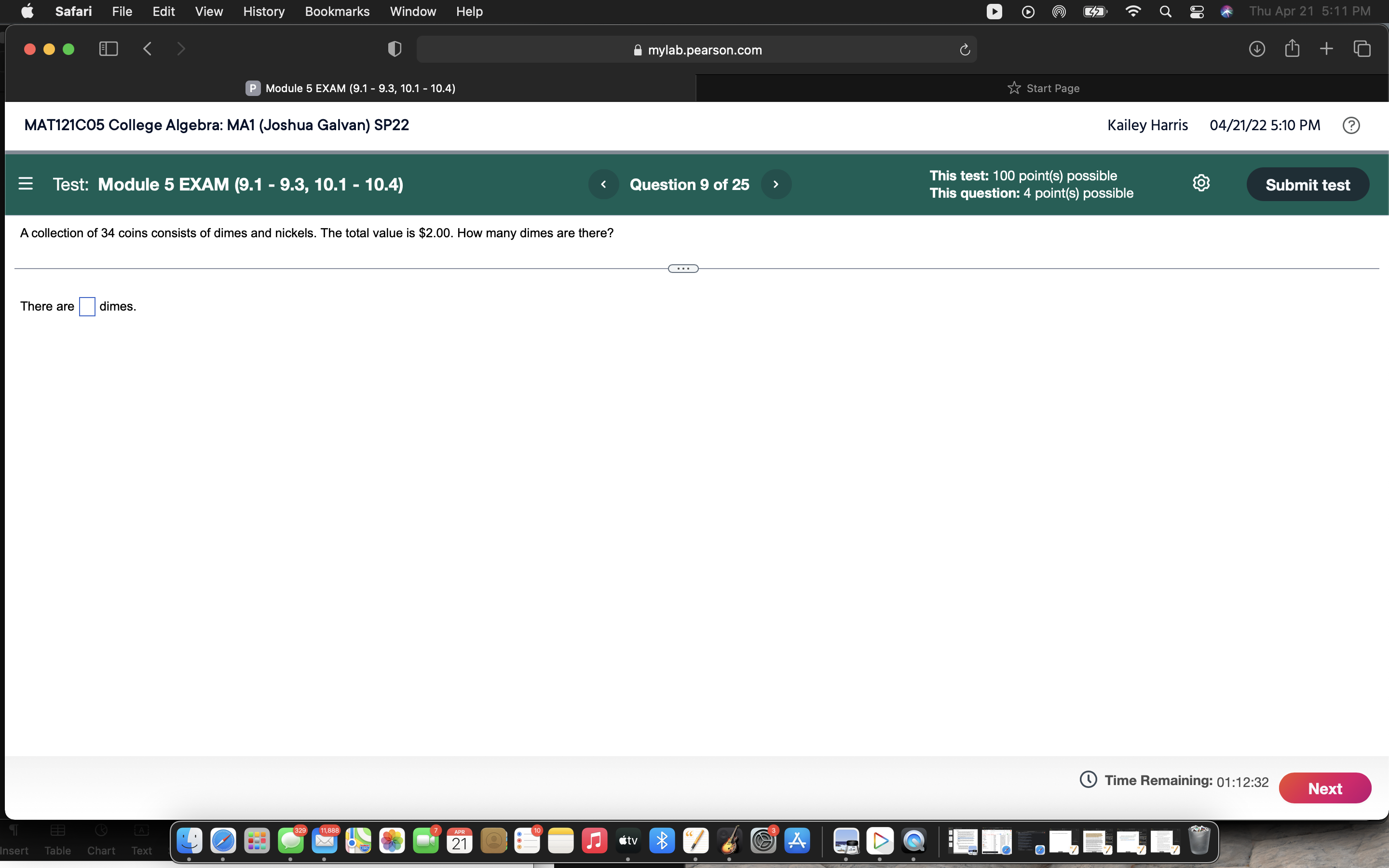Open the question list hamburger menu
This screenshot has width=1389, height=868.
(x=25, y=184)
